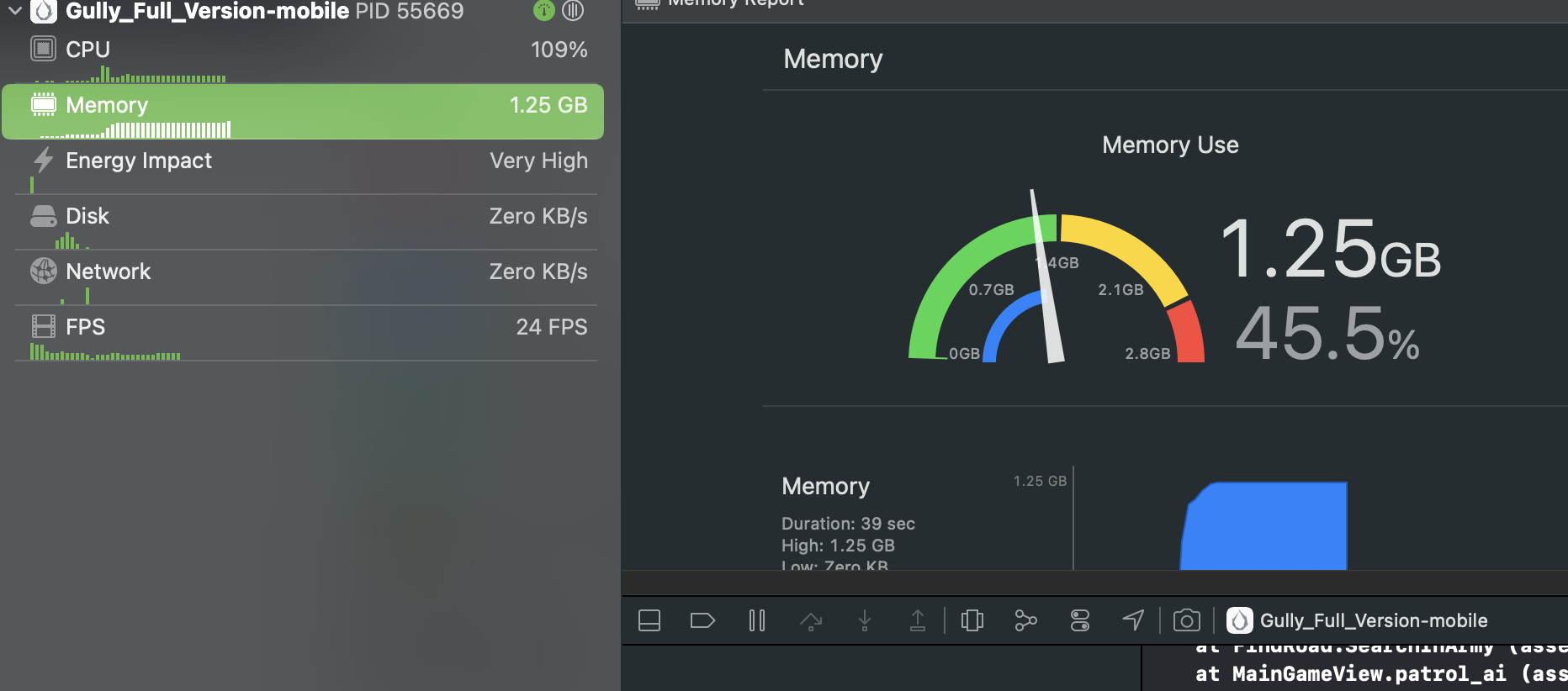
Task: Open Debug View Hierarchy
Action: 972,621
